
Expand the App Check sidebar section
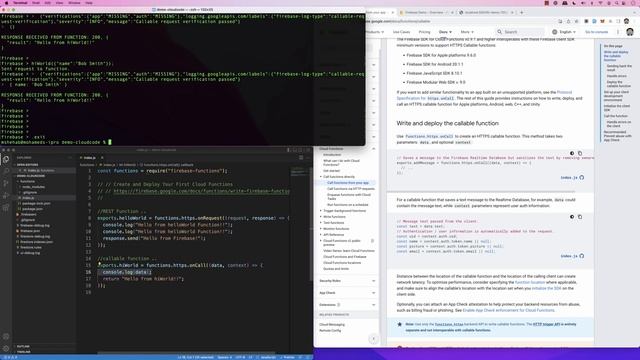[373, 293]
